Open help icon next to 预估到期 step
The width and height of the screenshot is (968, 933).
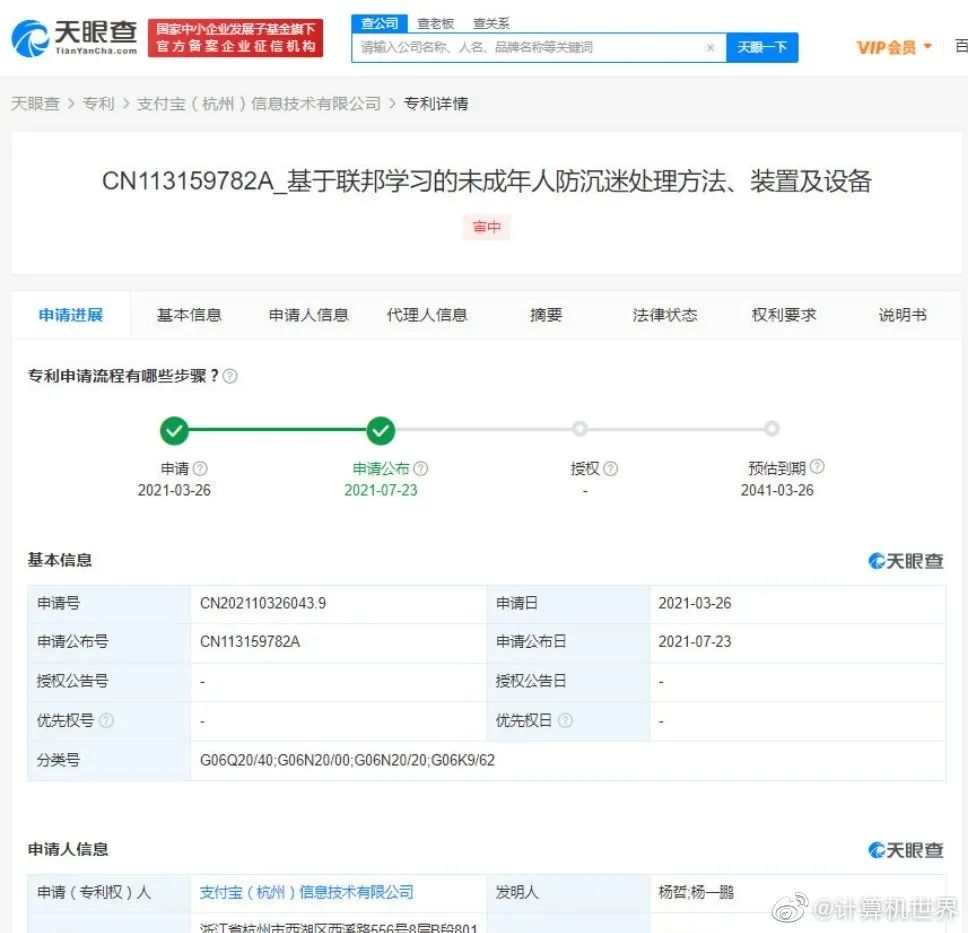point(817,467)
